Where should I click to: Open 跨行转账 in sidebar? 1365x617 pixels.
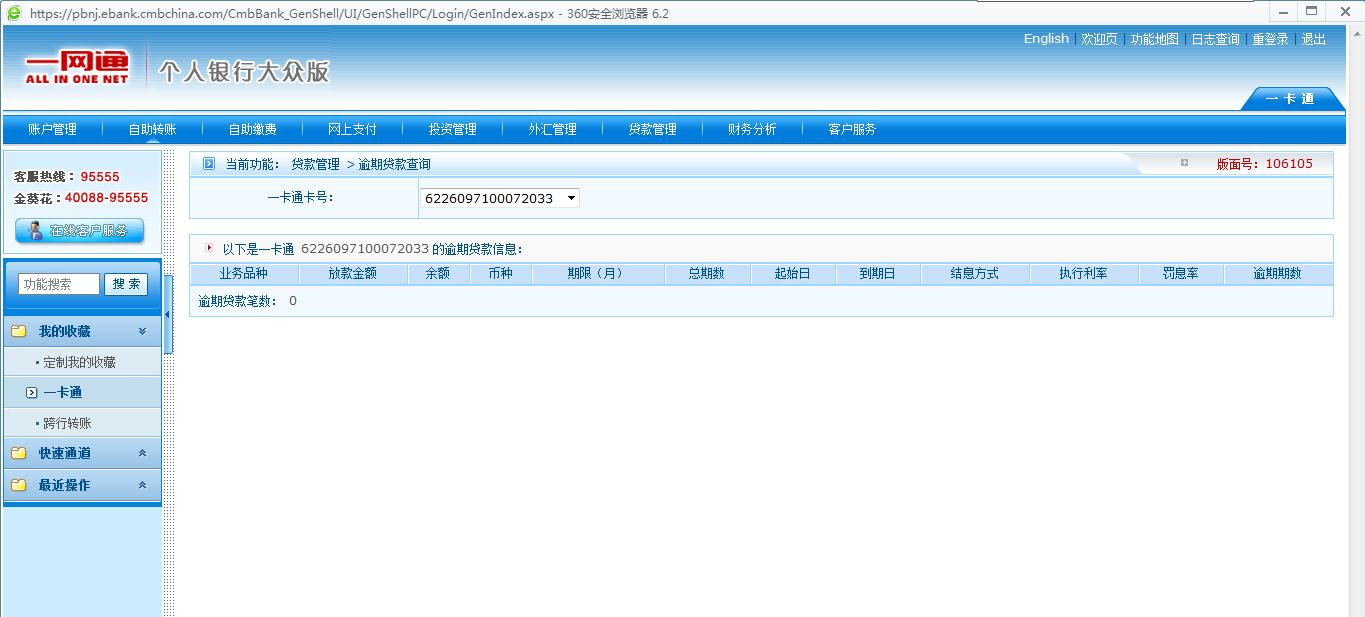click(x=67, y=423)
